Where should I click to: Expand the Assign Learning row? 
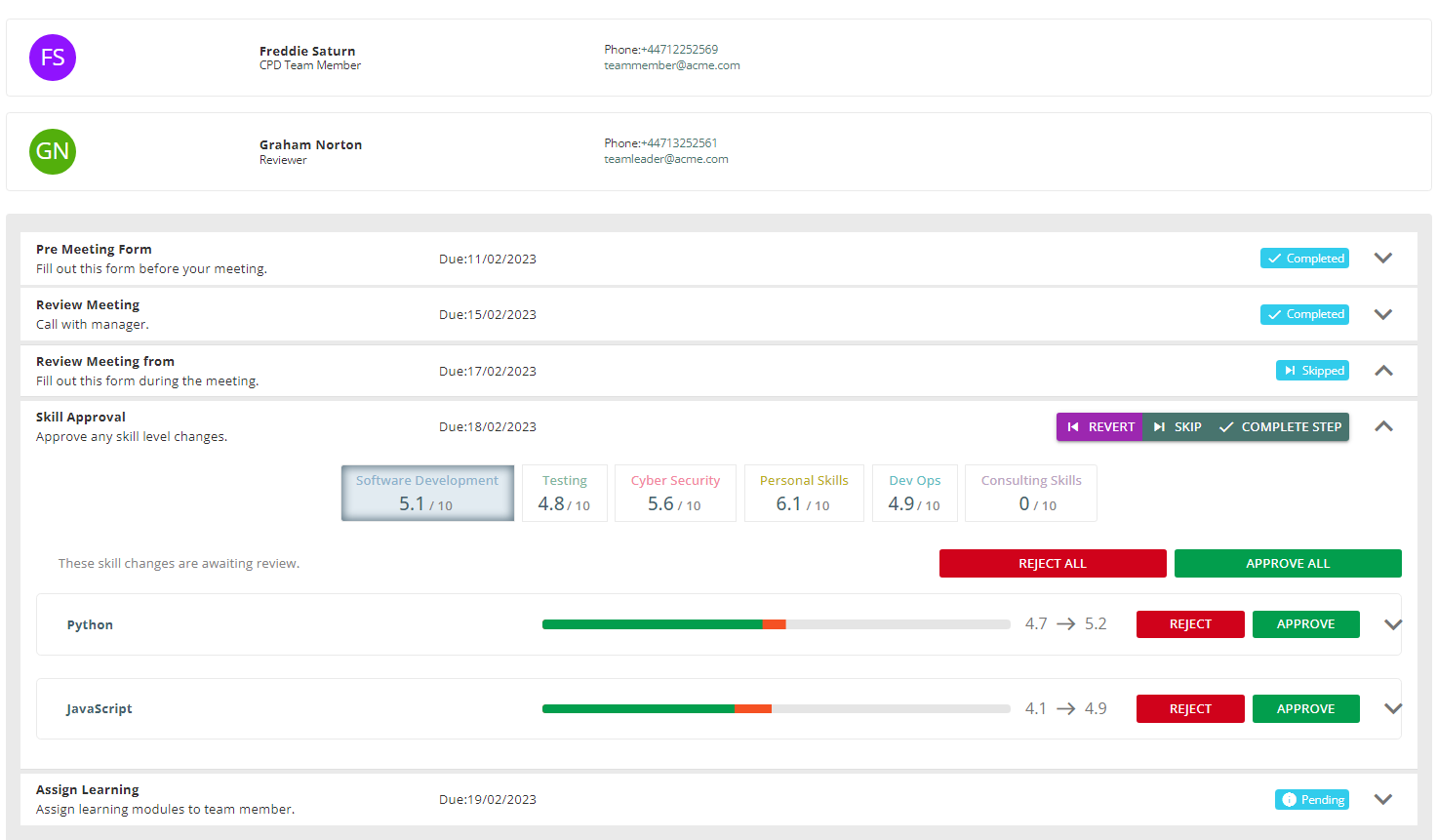[x=1382, y=799]
